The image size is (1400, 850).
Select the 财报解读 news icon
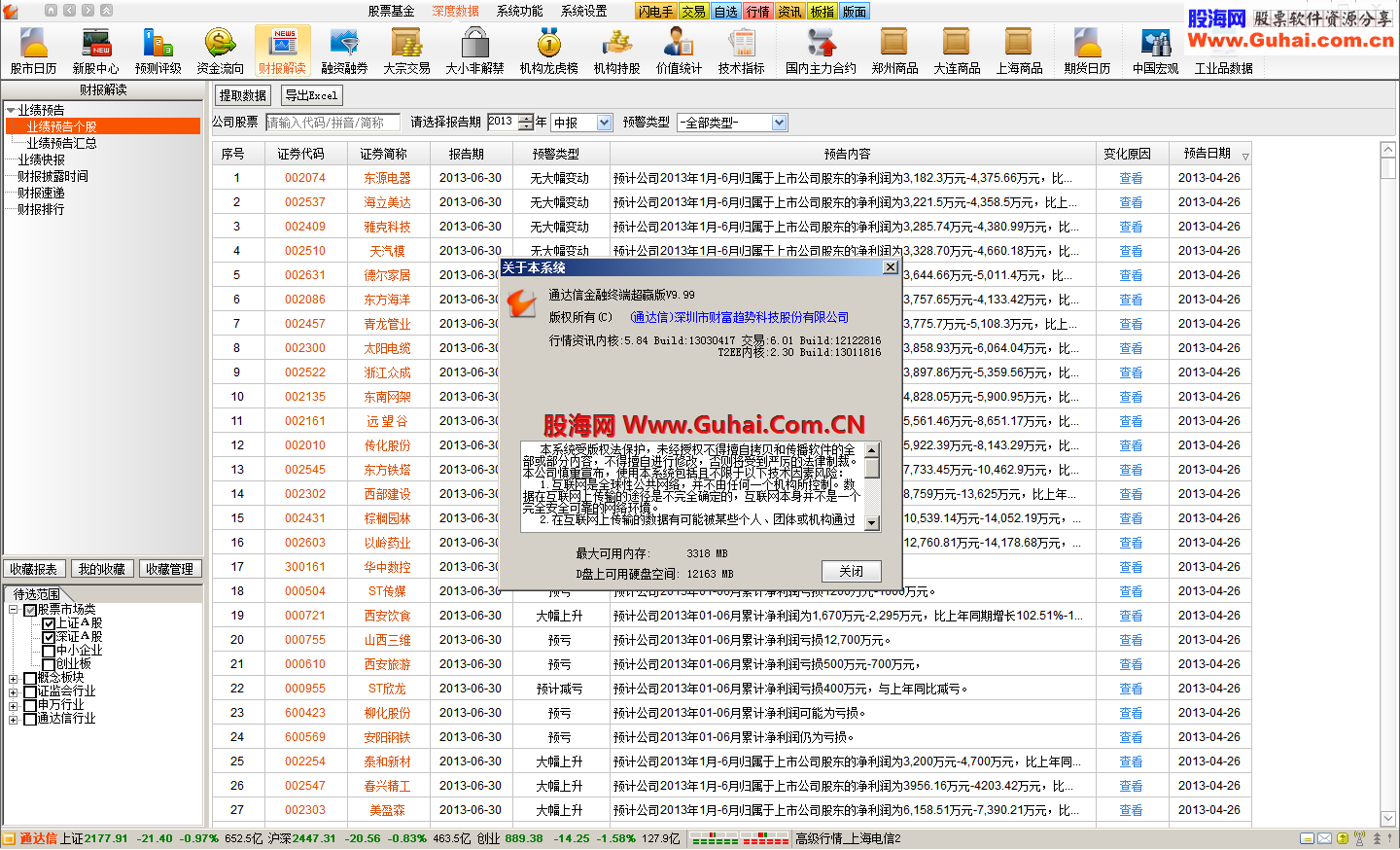282,51
